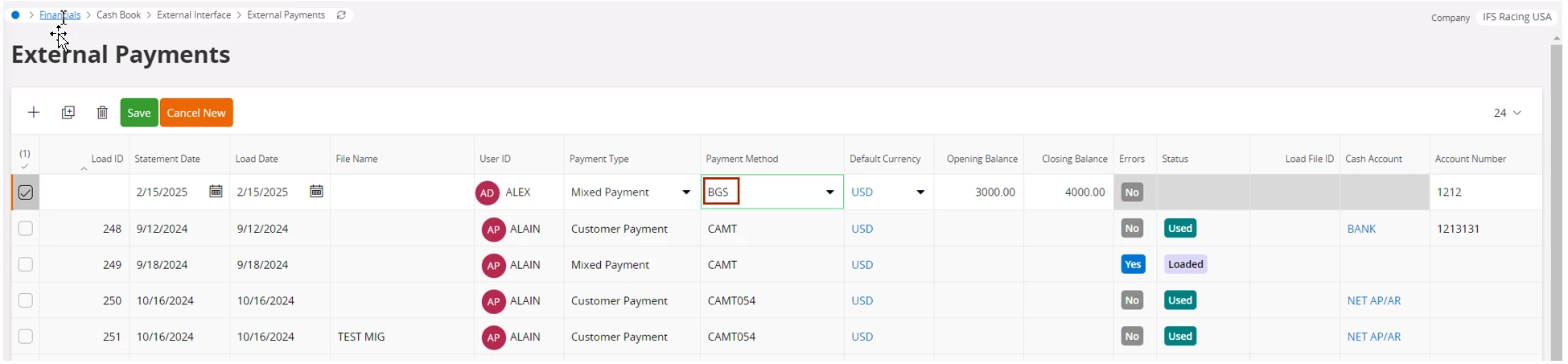Uncheck the selected new row checkbox
Viewport: 1568px width, 364px height.
point(26,192)
